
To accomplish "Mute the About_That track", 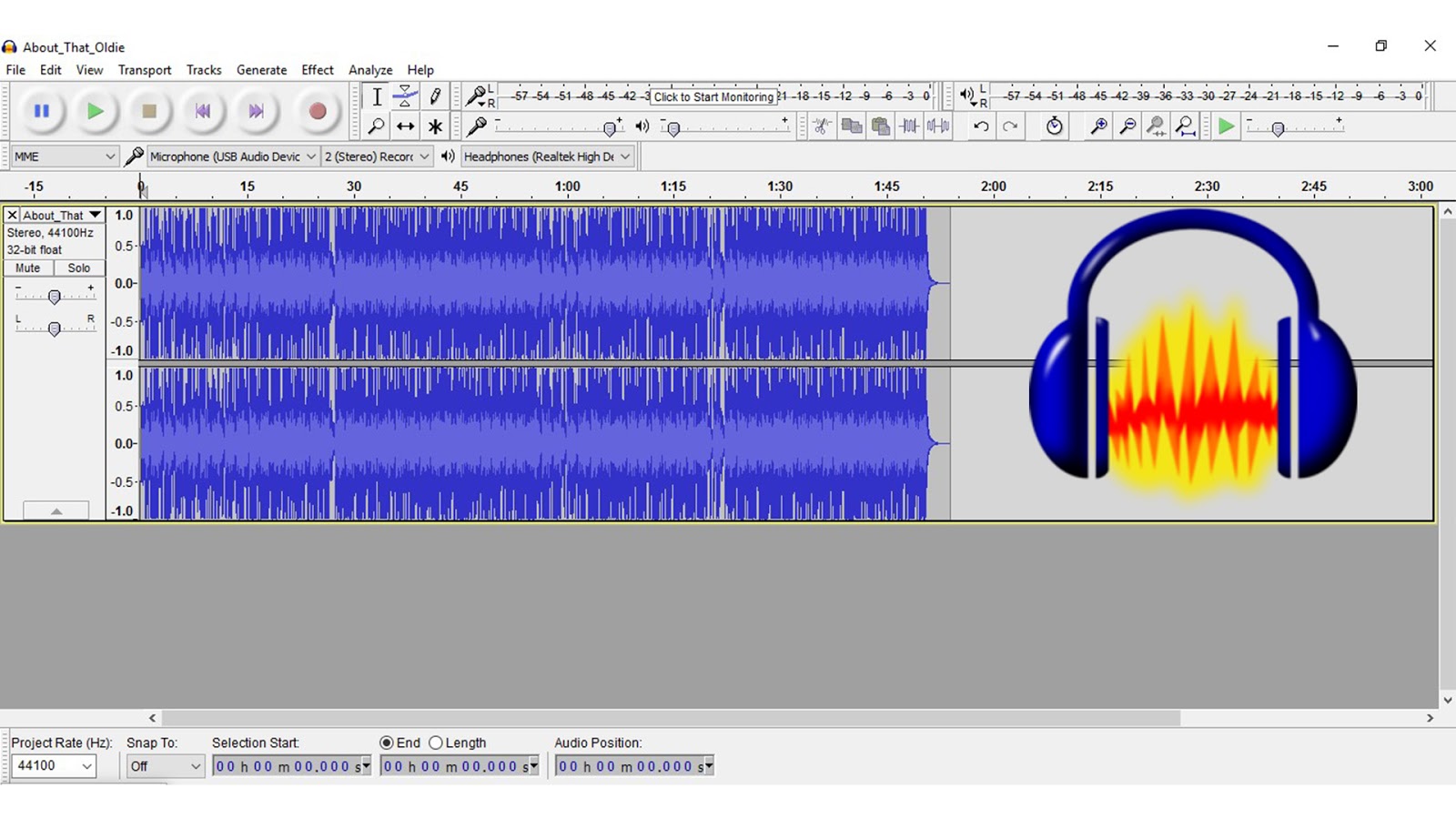I will tap(28, 268).
